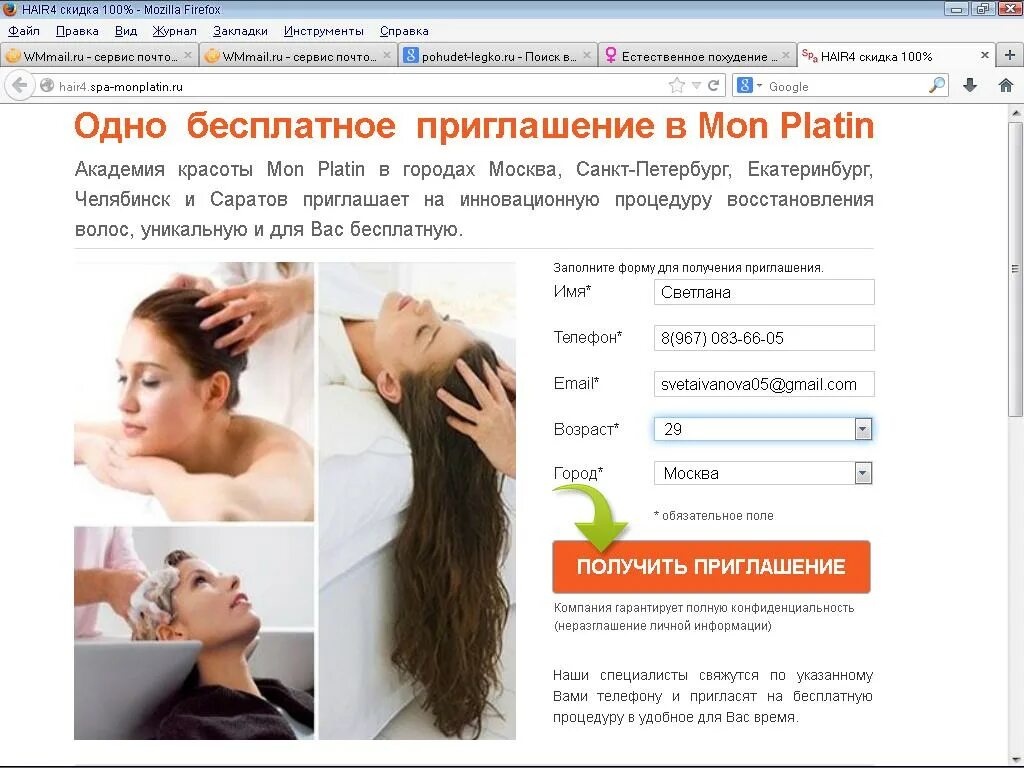Click the Email input field
This screenshot has width=1024, height=768.
pos(764,384)
